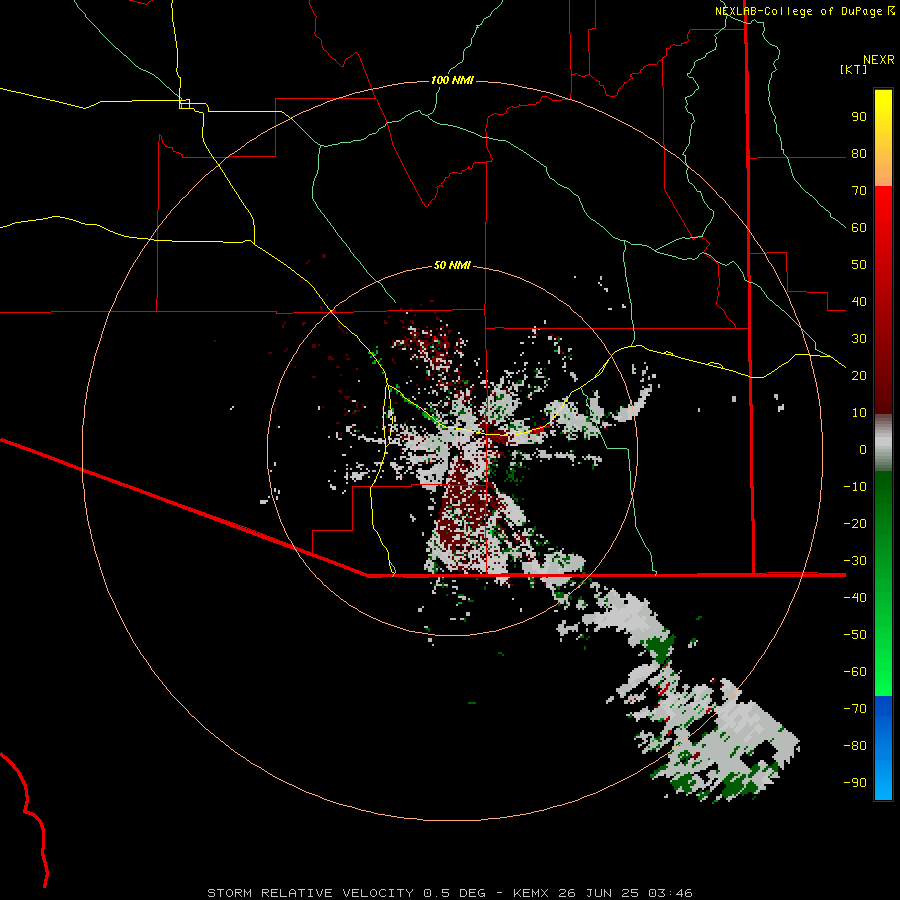Click the 90 value on velocity scale
This screenshot has width=900, height=900.
tap(859, 117)
